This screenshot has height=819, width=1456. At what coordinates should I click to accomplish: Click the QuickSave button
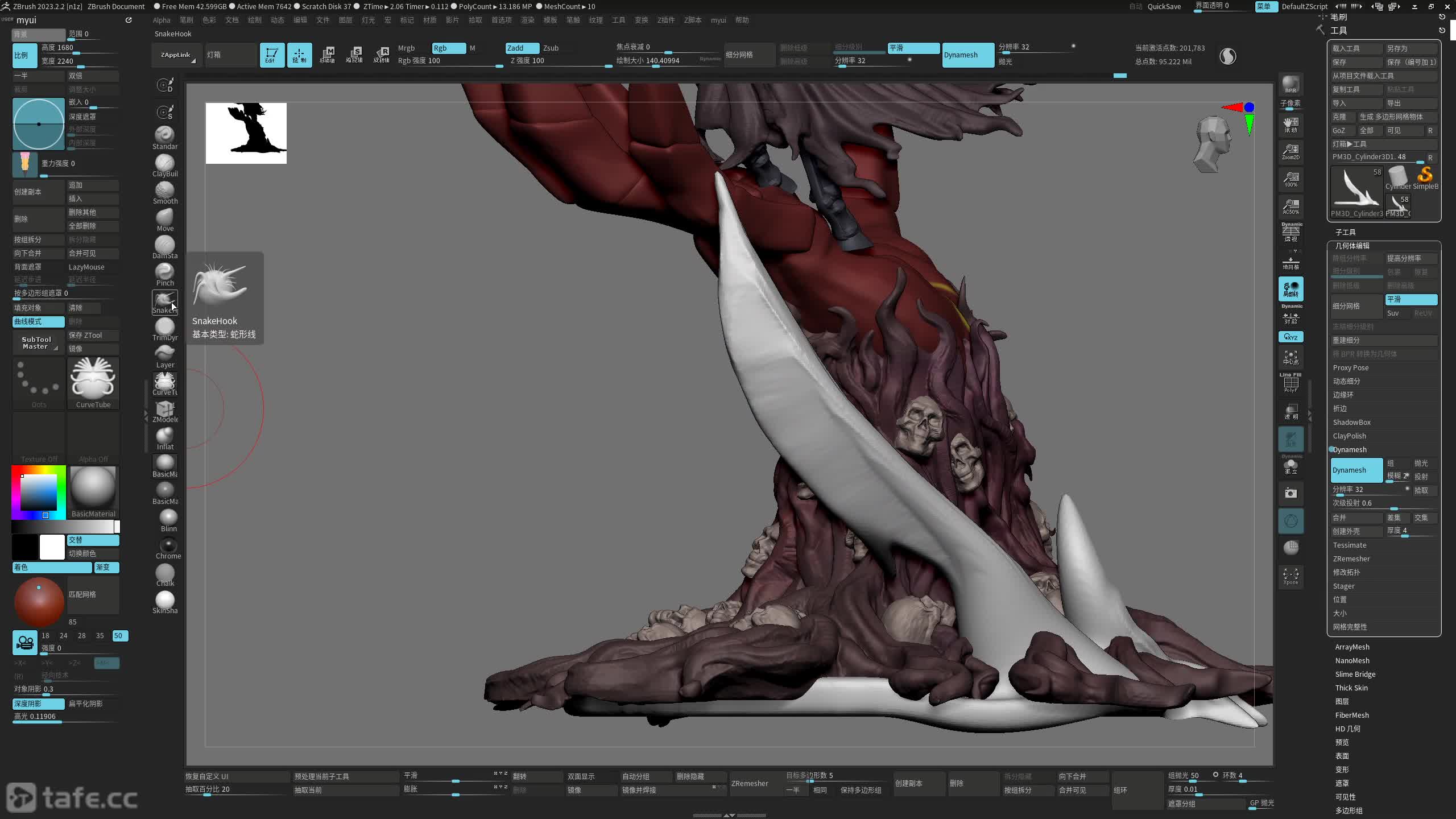tap(1164, 6)
